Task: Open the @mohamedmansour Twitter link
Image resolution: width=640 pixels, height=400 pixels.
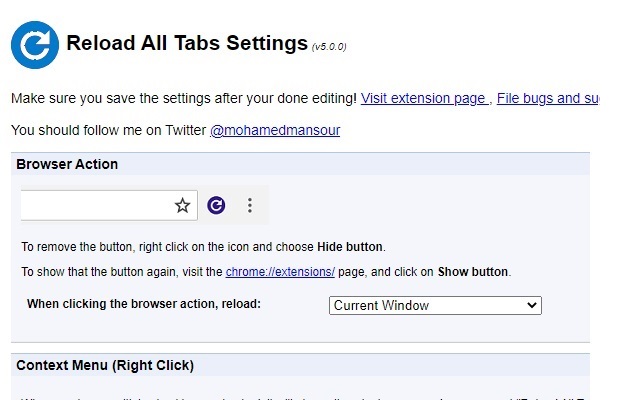Action: [275, 130]
